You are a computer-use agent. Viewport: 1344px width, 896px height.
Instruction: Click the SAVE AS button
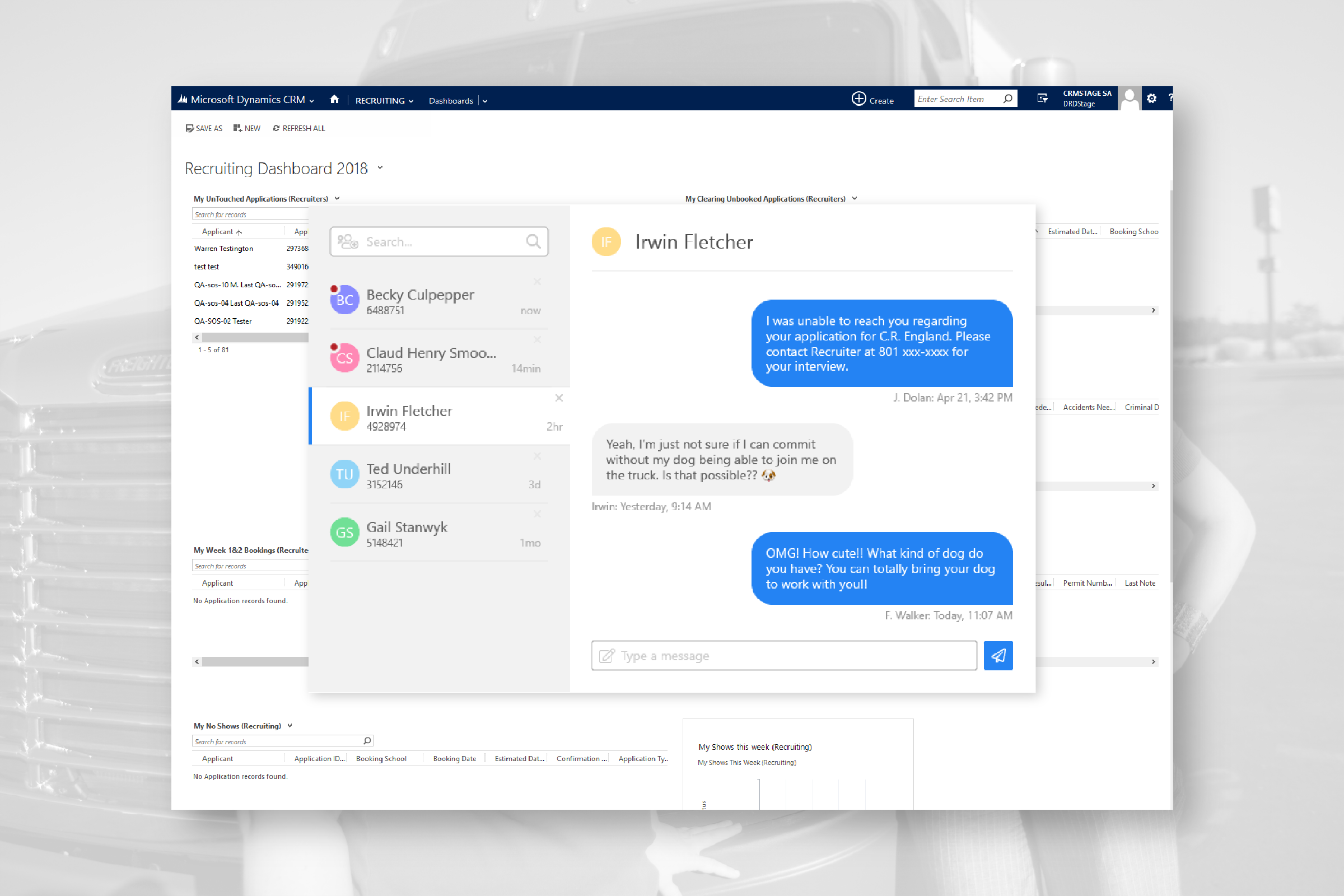[x=204, y=129]
